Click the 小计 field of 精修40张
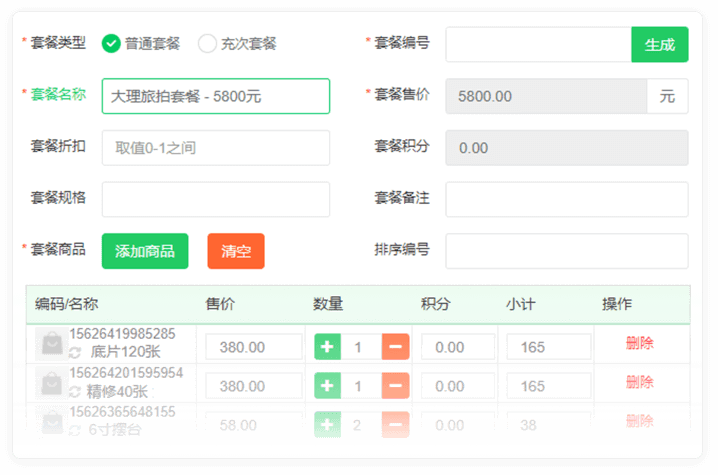Screen dimensions: 718x475 pos(549,386)
